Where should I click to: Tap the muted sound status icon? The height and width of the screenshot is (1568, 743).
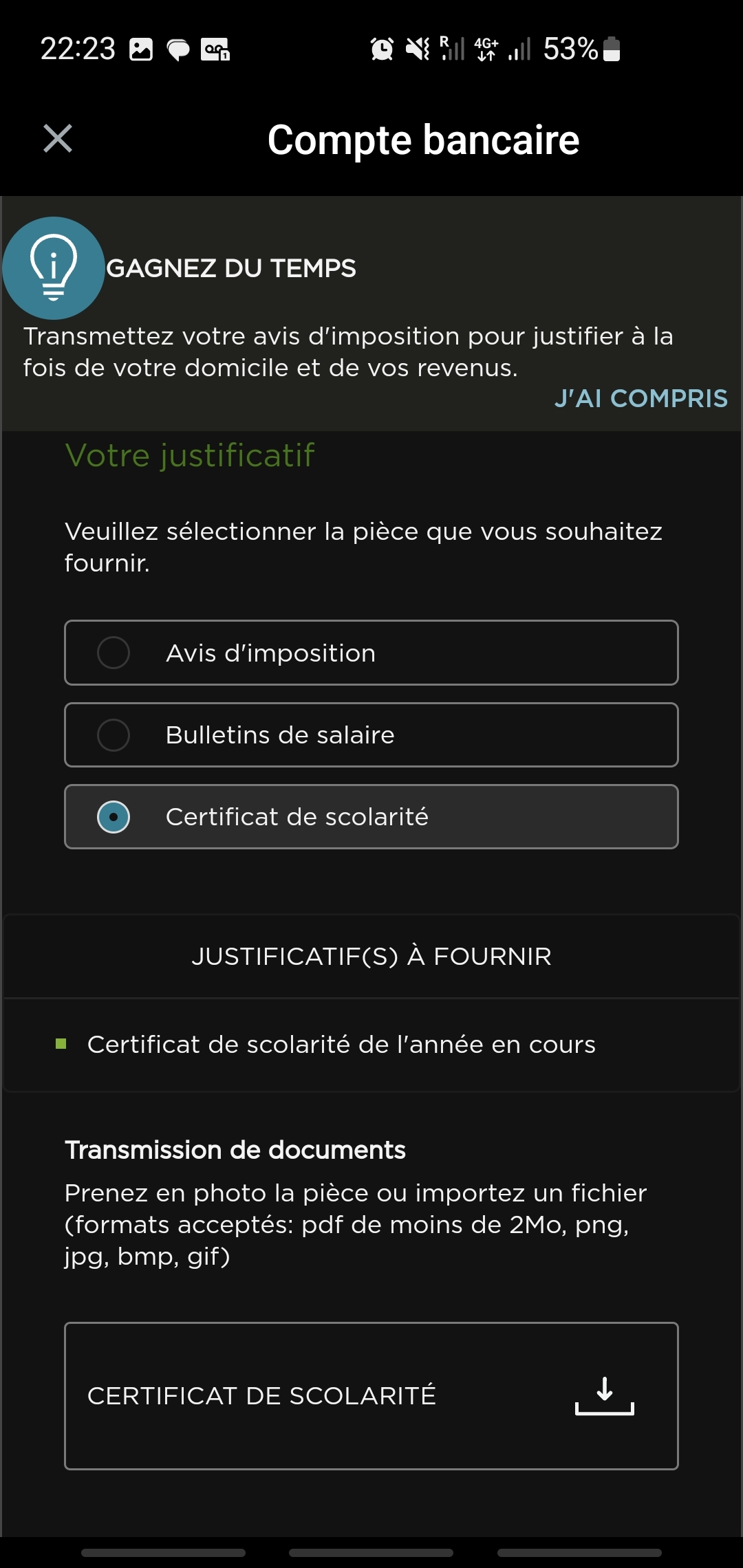click(417, 49)
